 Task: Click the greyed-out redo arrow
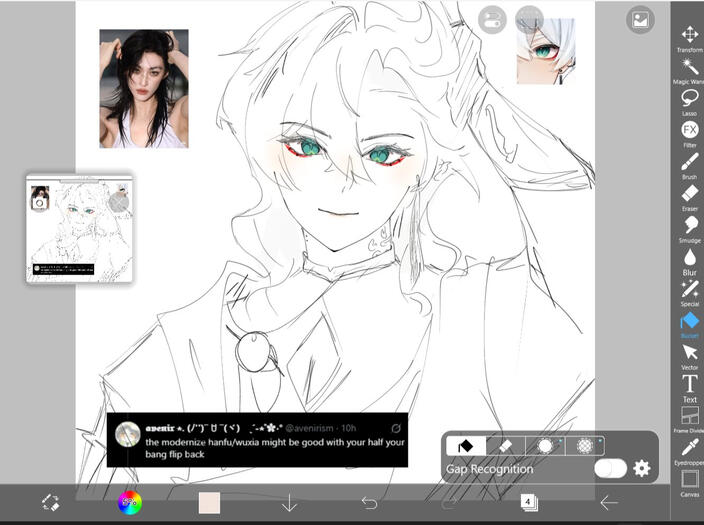449,503
